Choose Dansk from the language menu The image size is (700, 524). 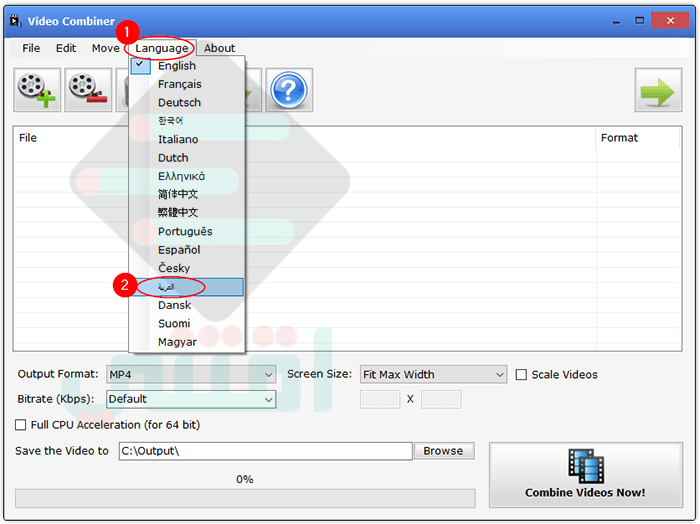187,305
